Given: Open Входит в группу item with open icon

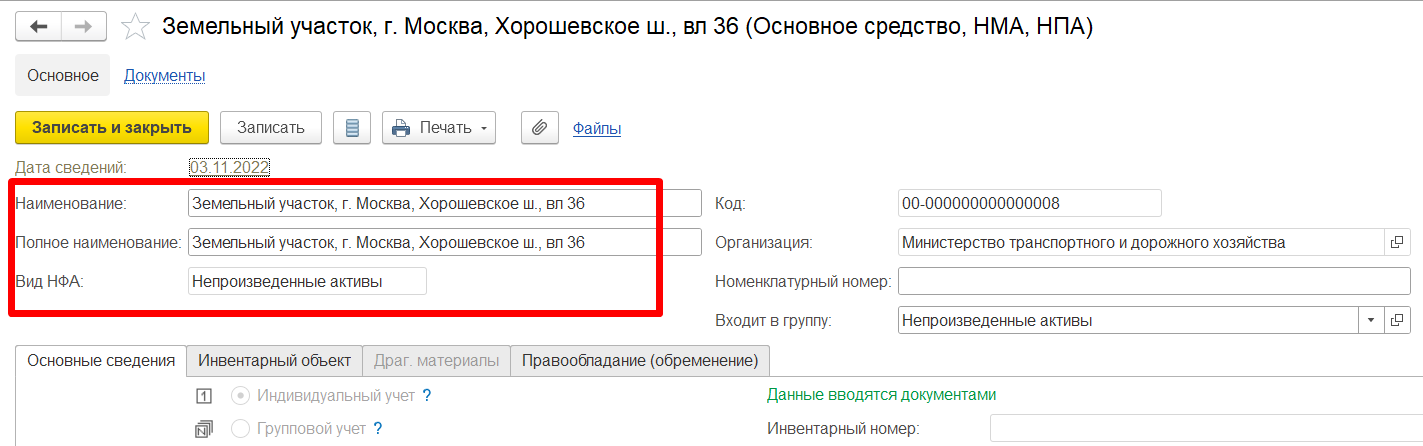Looking at the screenshot, I should (1397, 320).
